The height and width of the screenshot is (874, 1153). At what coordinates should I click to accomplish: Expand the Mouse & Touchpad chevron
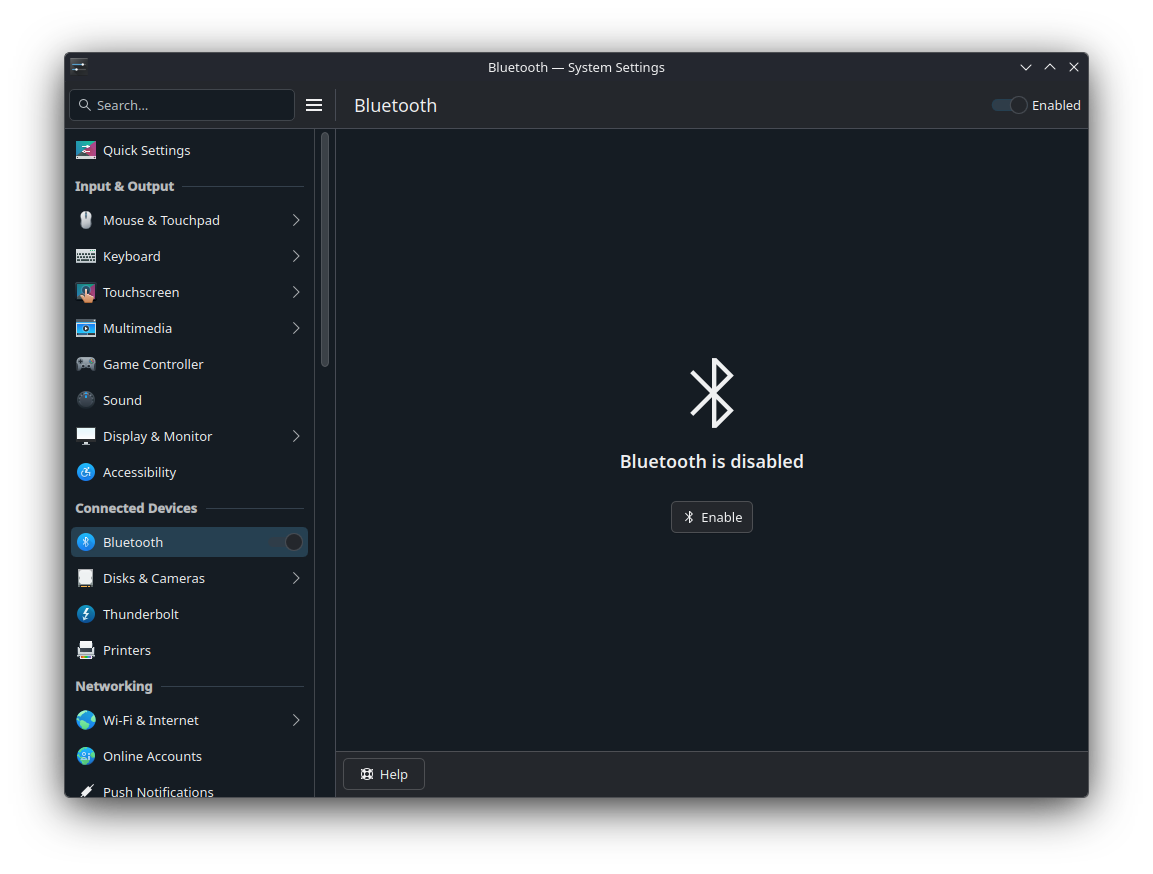296,220
